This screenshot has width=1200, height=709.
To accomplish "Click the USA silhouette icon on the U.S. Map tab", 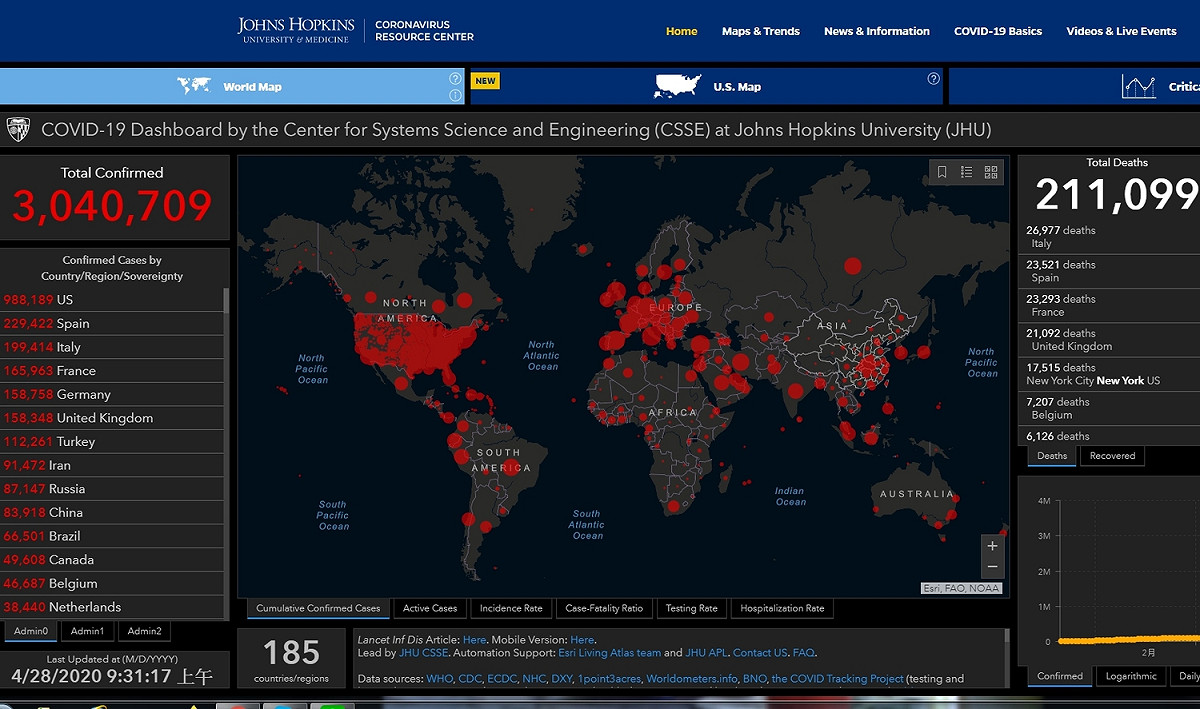I will pyautogui.click(x=677, y=87).
